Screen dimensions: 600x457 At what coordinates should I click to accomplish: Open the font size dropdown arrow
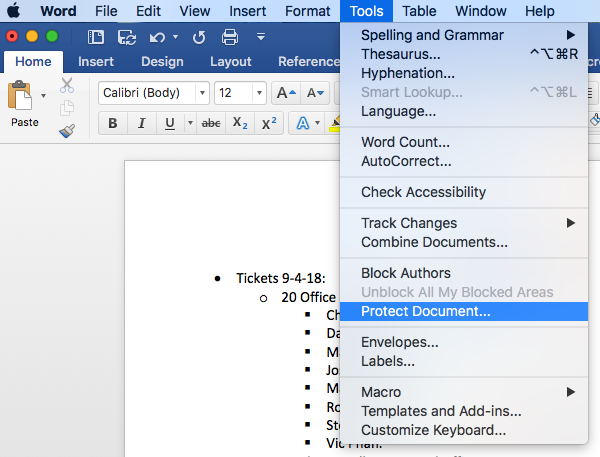(x=259, y=93)
